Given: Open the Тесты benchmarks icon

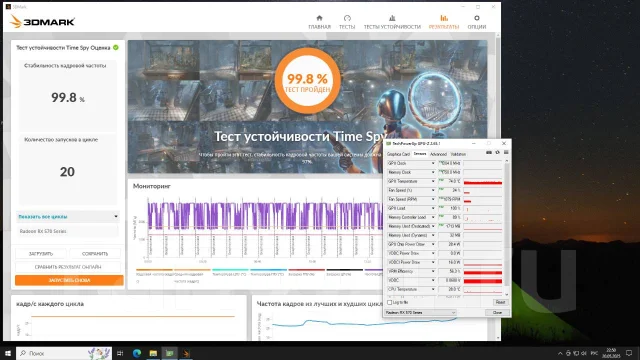Looking at the screenshot, I should click(x=347, y=18).
